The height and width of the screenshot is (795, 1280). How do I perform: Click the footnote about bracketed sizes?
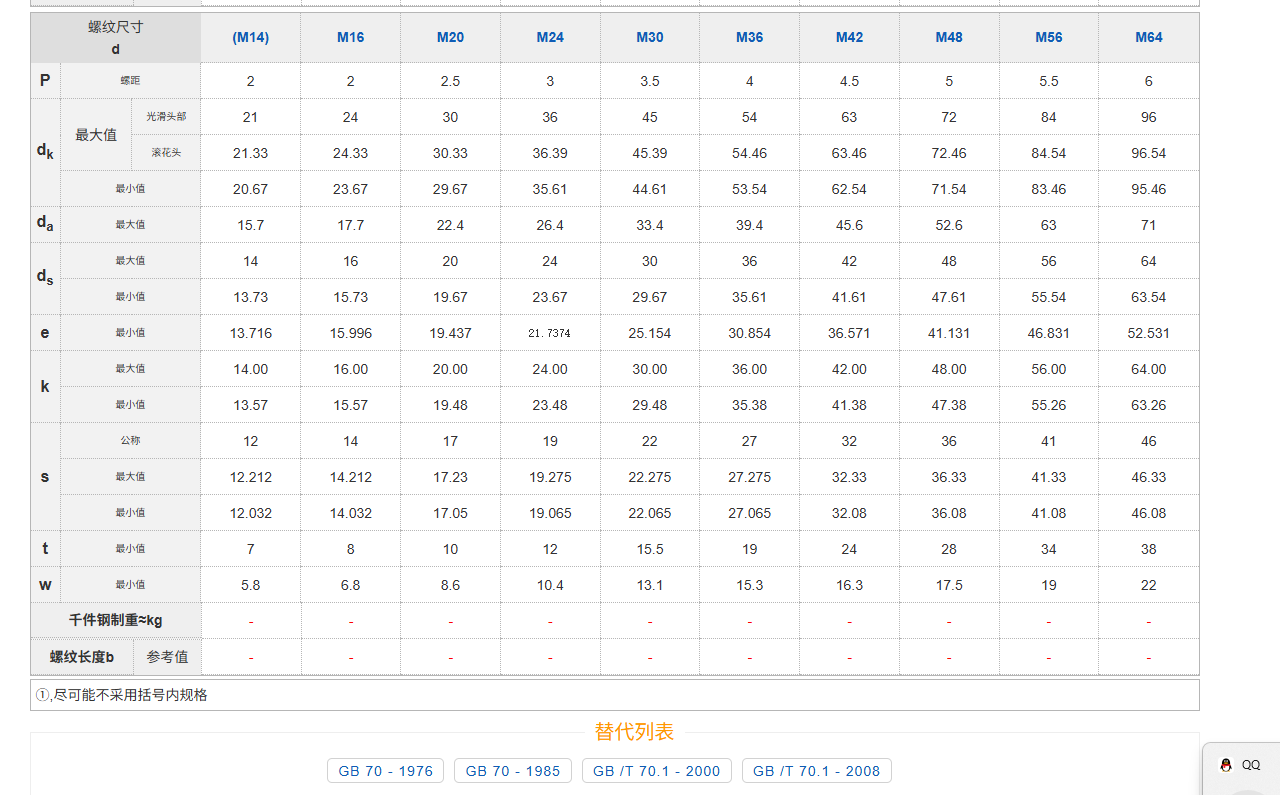[122, 695]
